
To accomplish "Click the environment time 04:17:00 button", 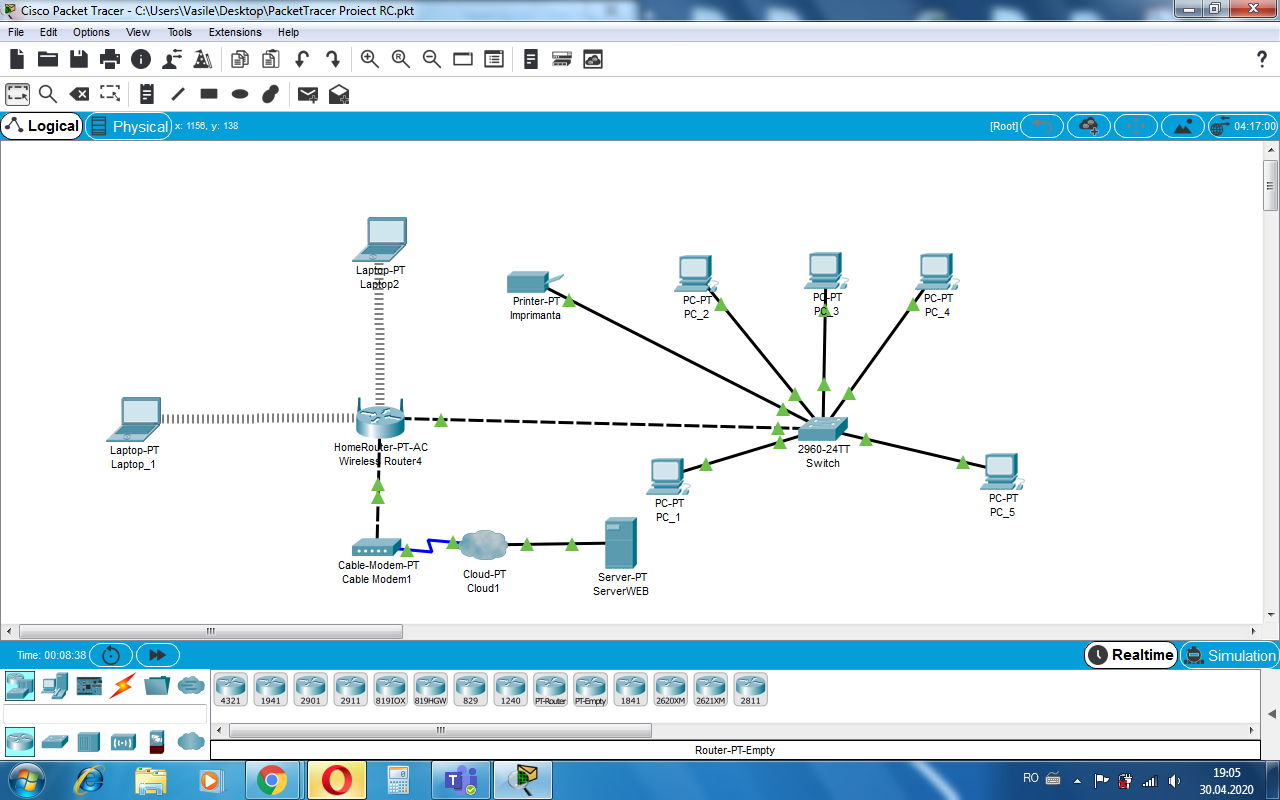I will (1243, 126).
